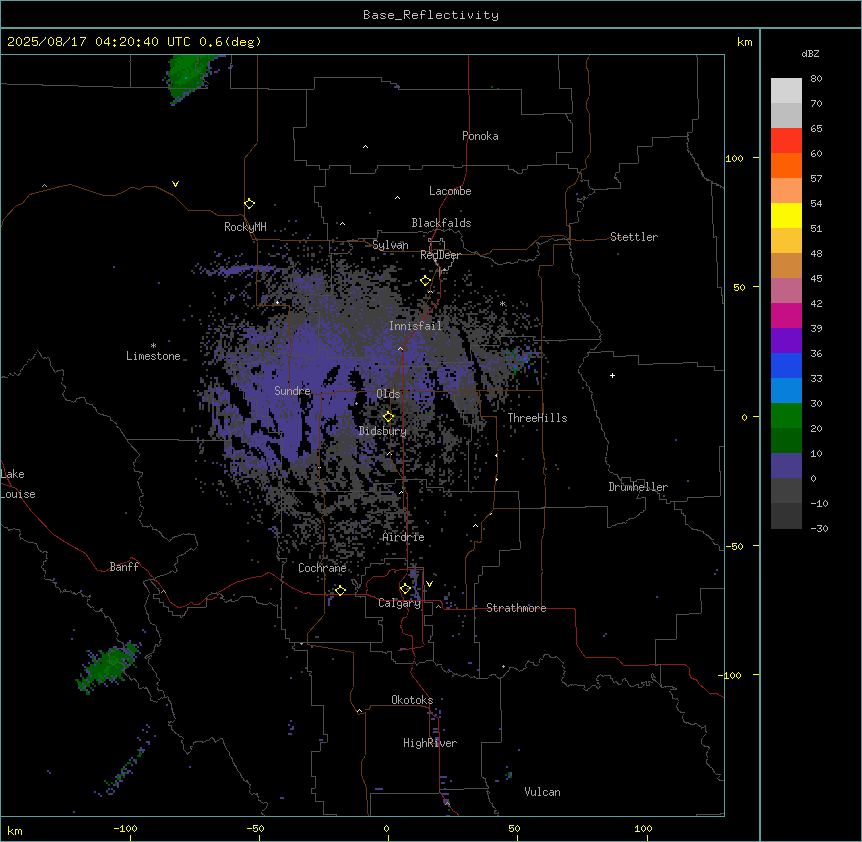The image size is (862, 842).
Task: Click the white plus marker west of Drumheller
Action: (x=612, y=375)
